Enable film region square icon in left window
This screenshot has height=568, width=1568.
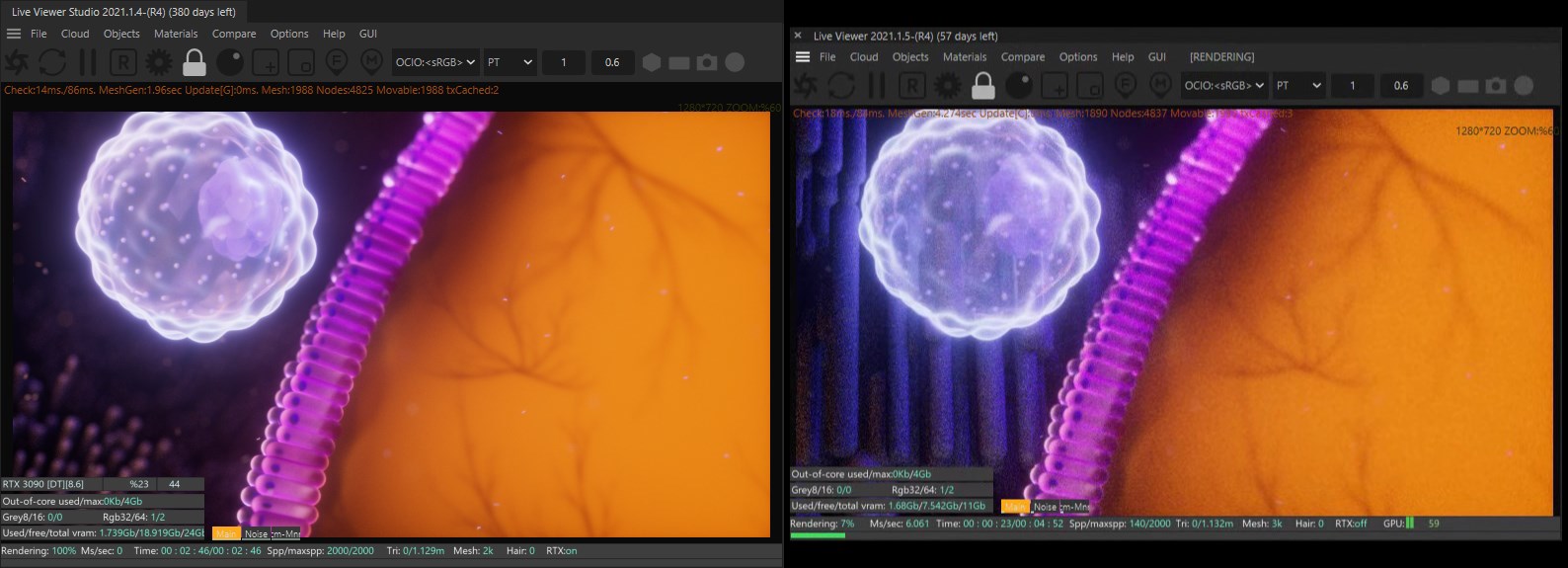point(301,62)
